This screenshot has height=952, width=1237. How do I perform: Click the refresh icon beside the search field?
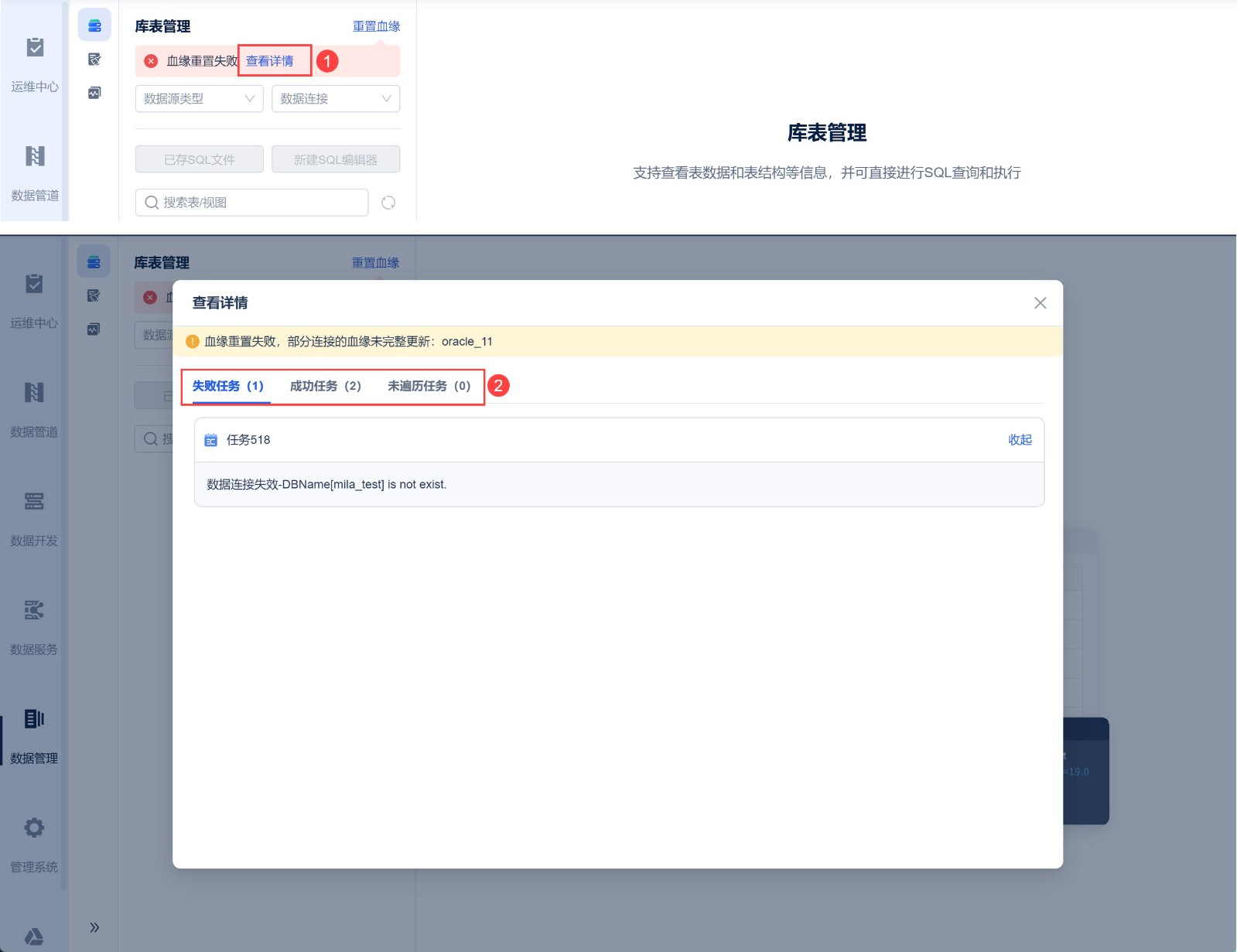[388, 203]
